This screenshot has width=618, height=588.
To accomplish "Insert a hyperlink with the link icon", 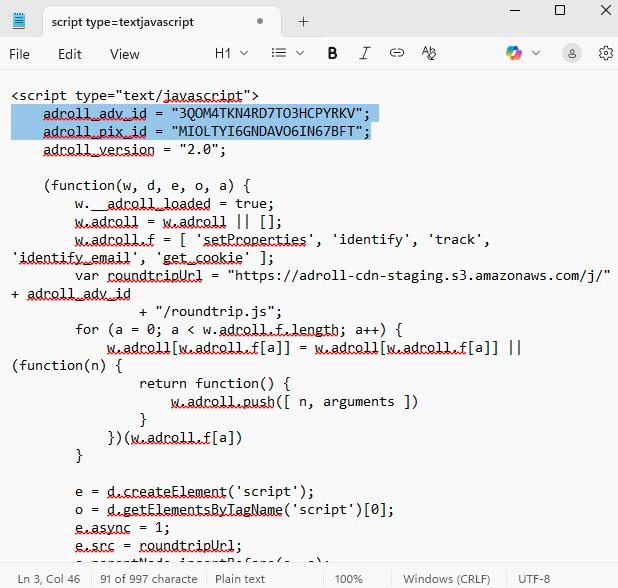I will [x=397, y=53].
